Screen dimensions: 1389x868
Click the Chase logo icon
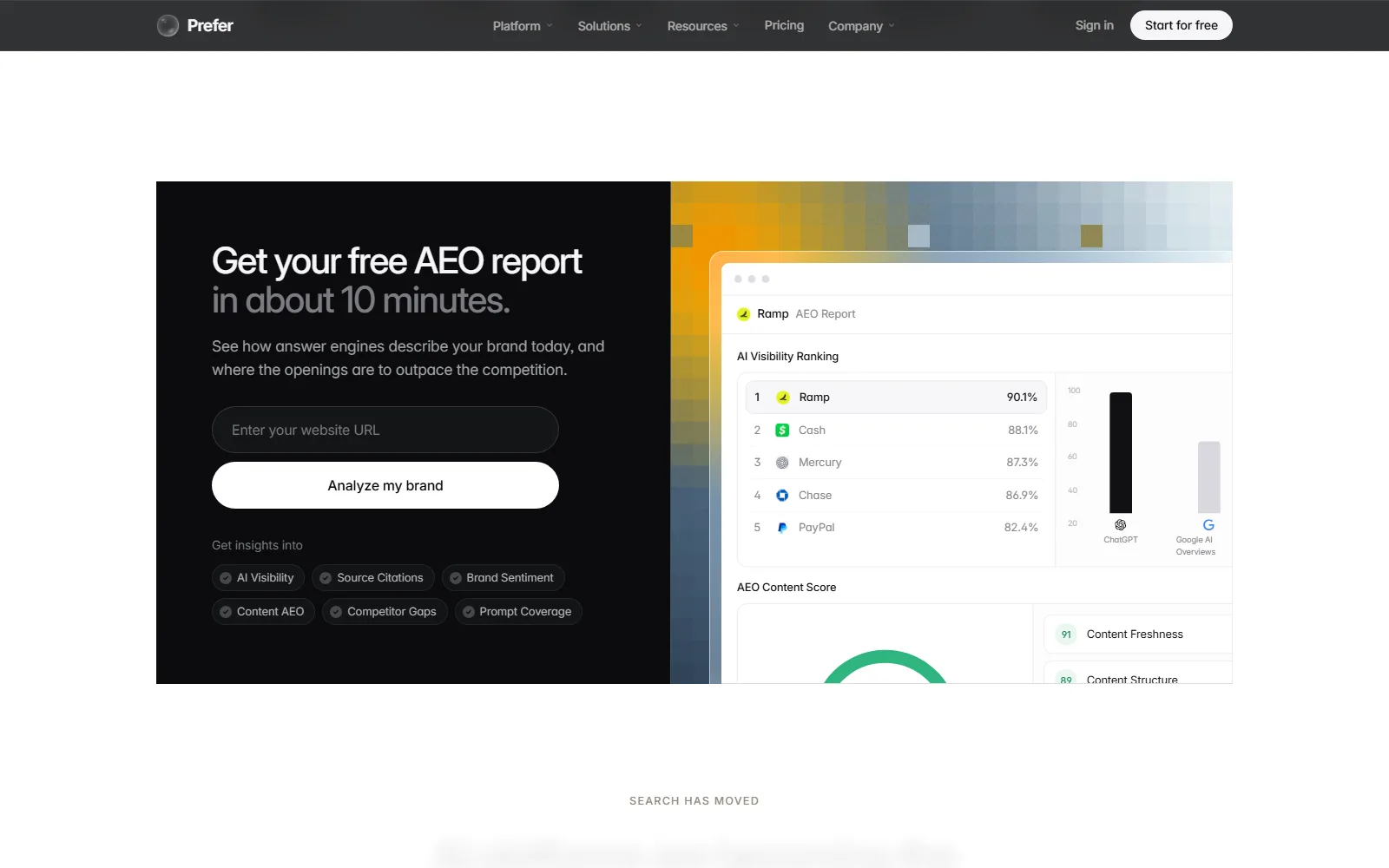(782, 496)
